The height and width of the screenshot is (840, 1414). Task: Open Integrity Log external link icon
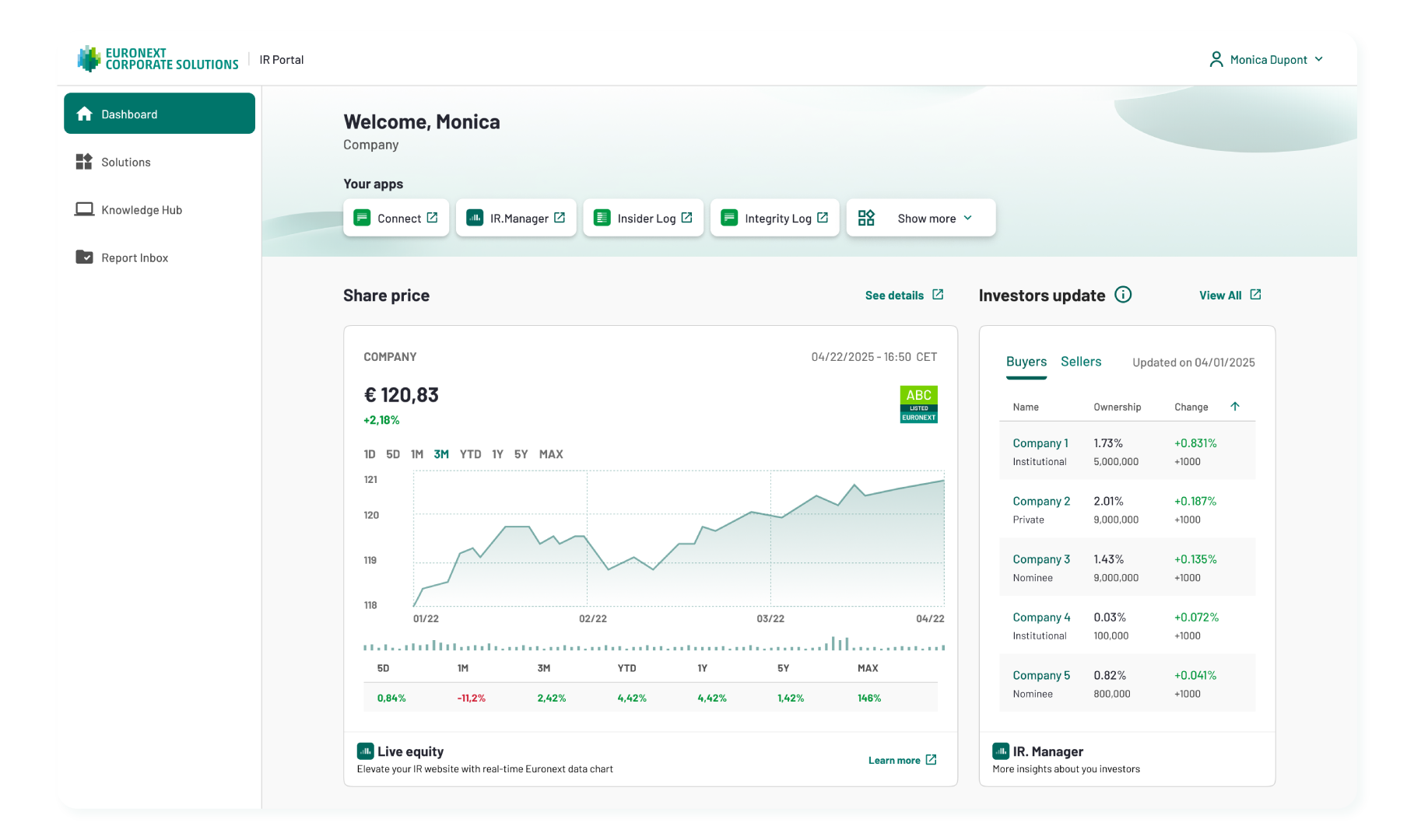pos(823,218)
